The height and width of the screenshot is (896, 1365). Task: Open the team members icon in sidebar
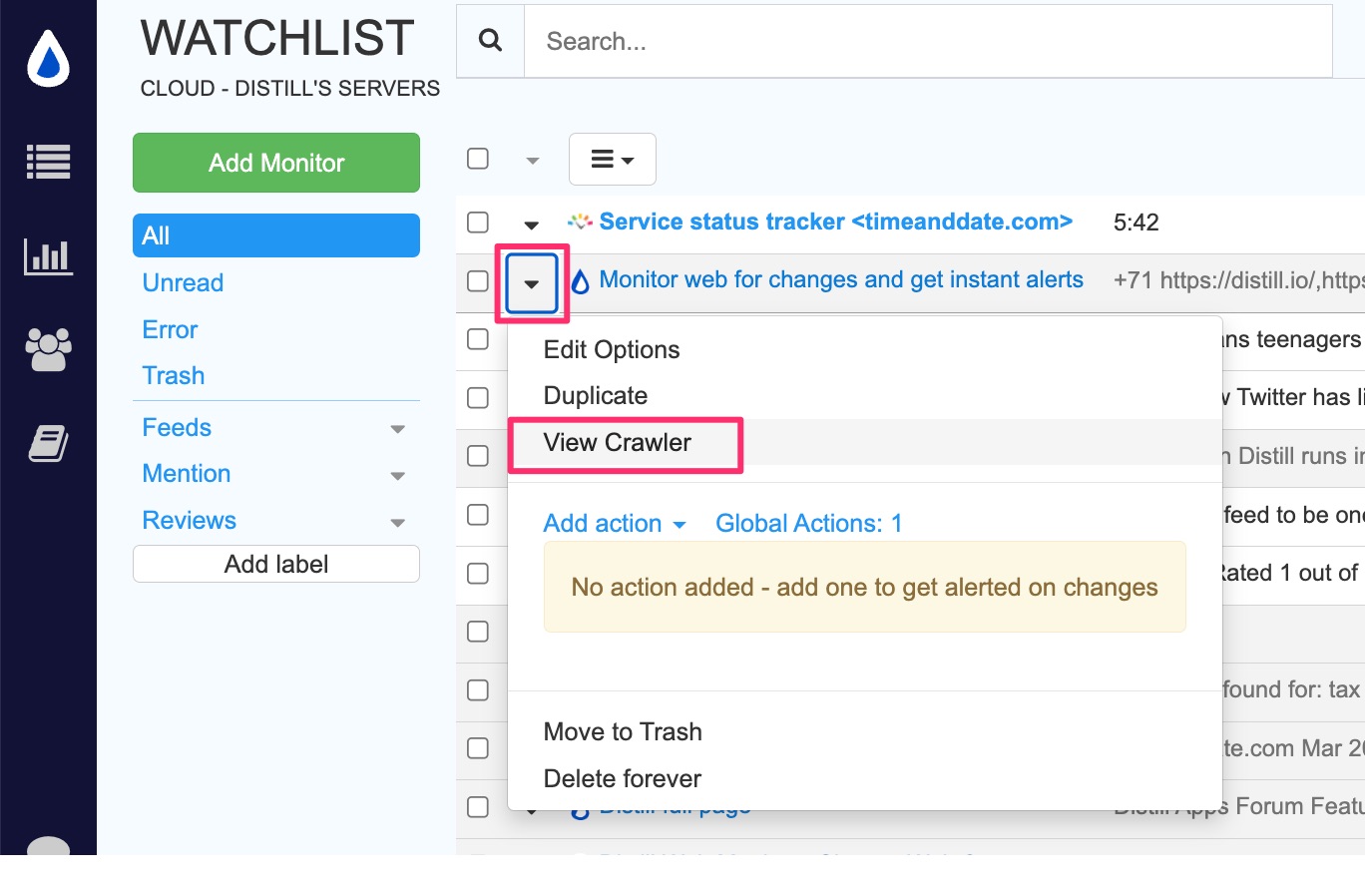[48, 349]
